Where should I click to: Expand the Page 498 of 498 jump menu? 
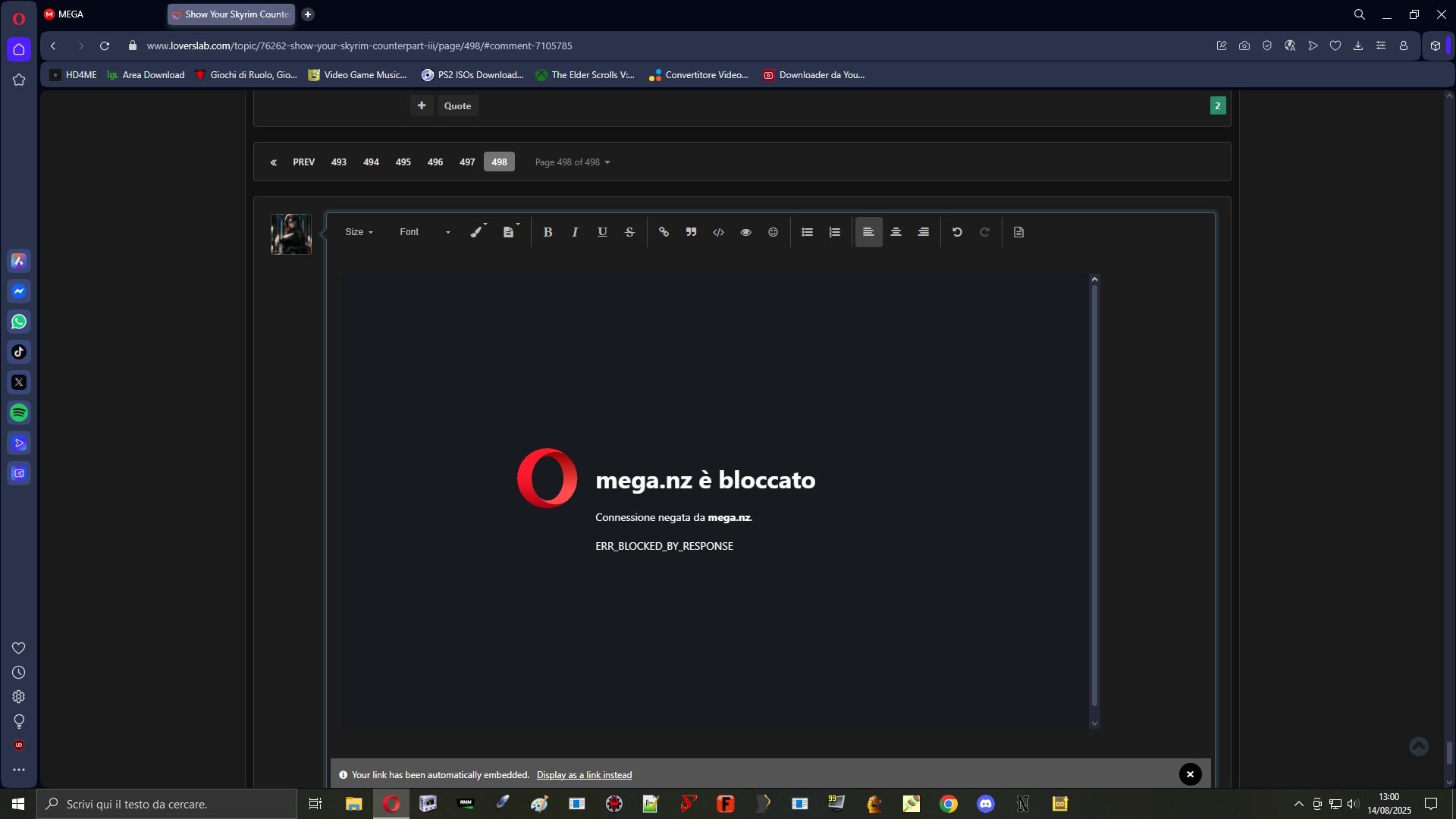pos(573,162)
